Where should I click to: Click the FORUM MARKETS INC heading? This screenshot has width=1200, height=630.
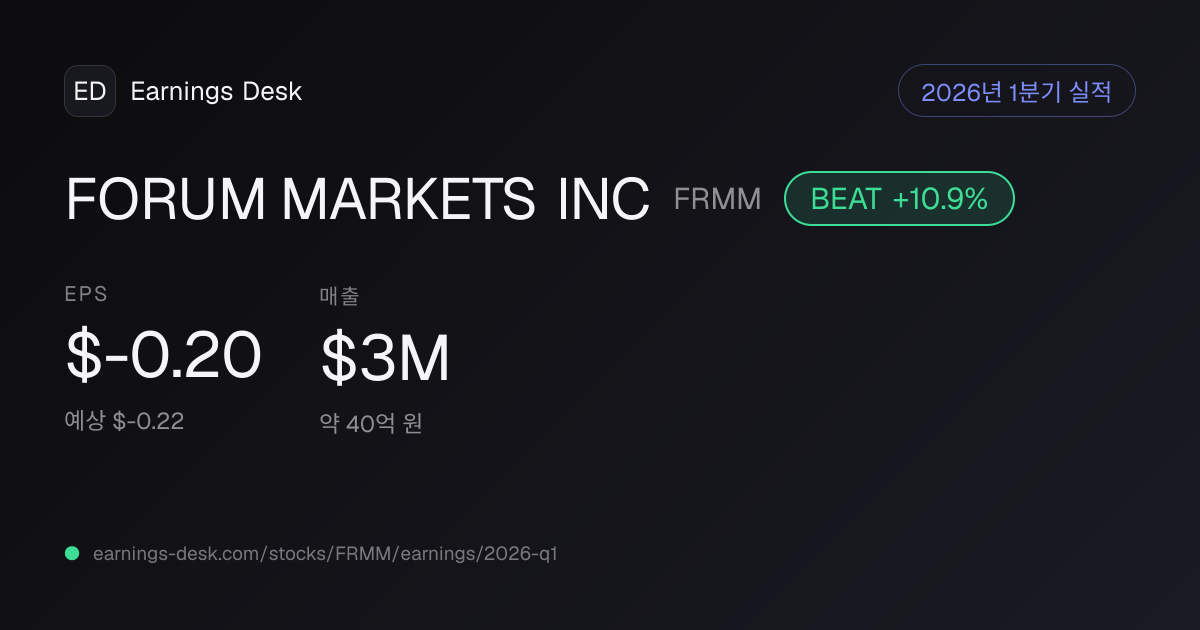[x=358, y=198]
